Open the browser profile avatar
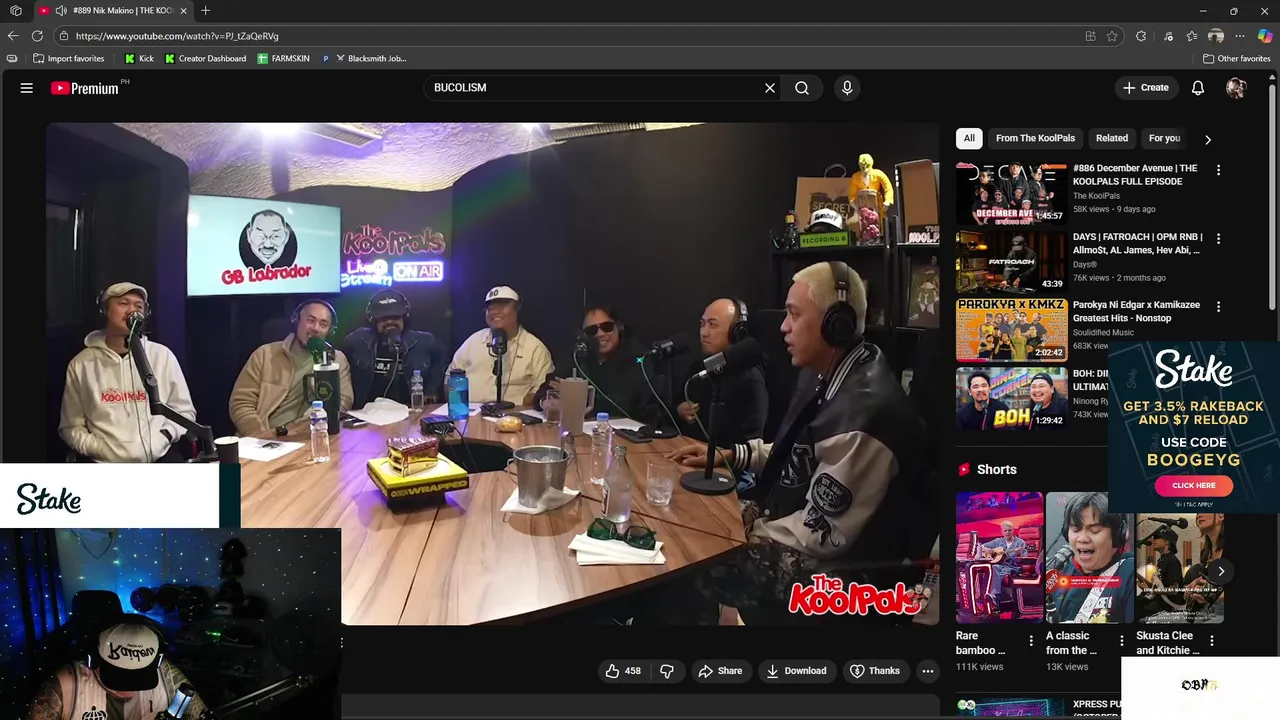Image resolution: width=1280 pixels, height=720 pixels. [x=1216, y=36]
